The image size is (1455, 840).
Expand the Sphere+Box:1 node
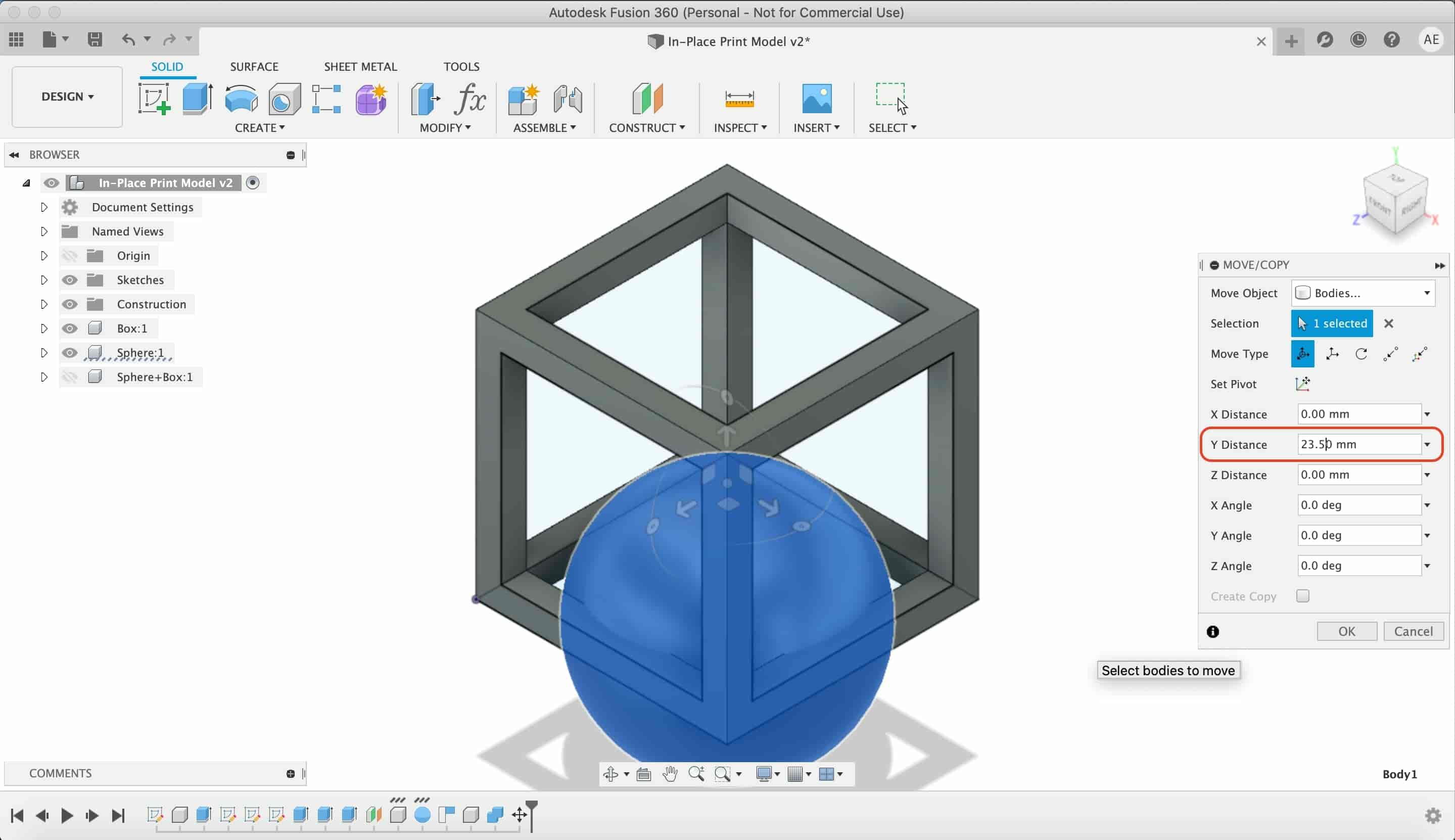pyautogui.click(x=44, y=377)
